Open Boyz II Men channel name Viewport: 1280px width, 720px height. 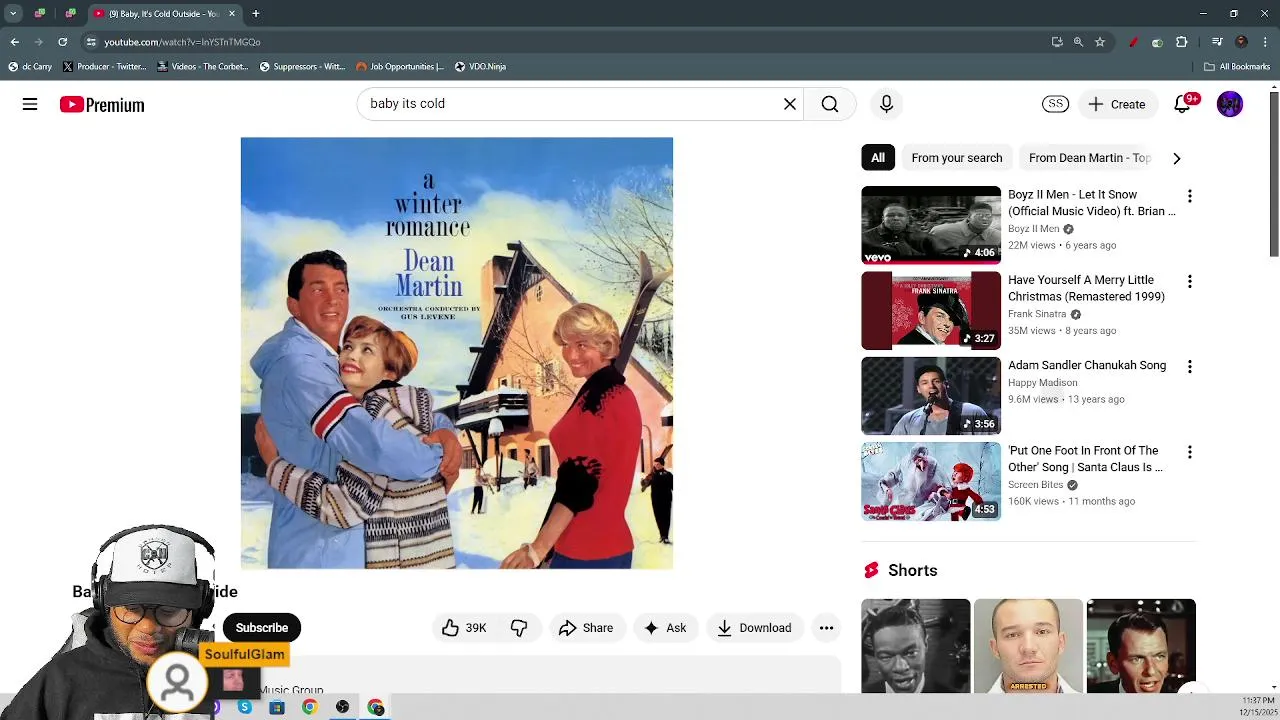[1033, 229]
